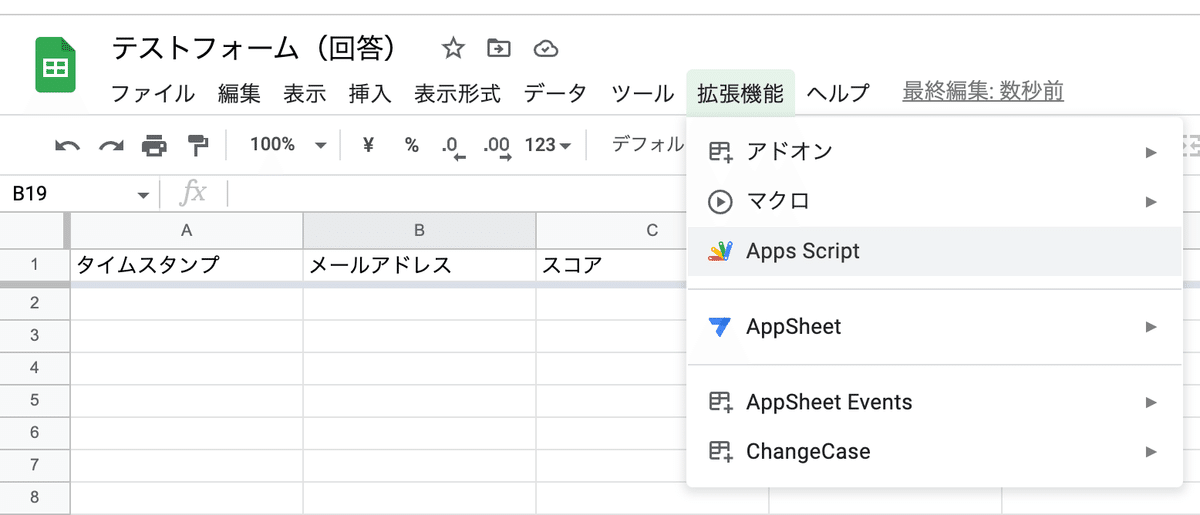This screenshot has width=1200, height=515.
Task: Select the メールアドレス header cell
Action: click(420, 266)
